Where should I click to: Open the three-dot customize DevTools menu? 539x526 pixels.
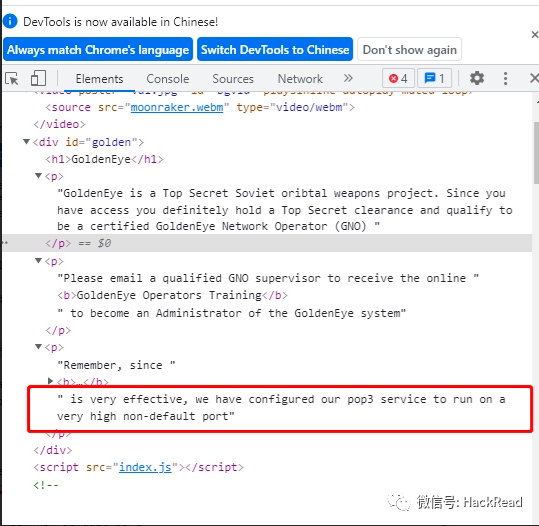pyautogui.click(x=505, y=78)
